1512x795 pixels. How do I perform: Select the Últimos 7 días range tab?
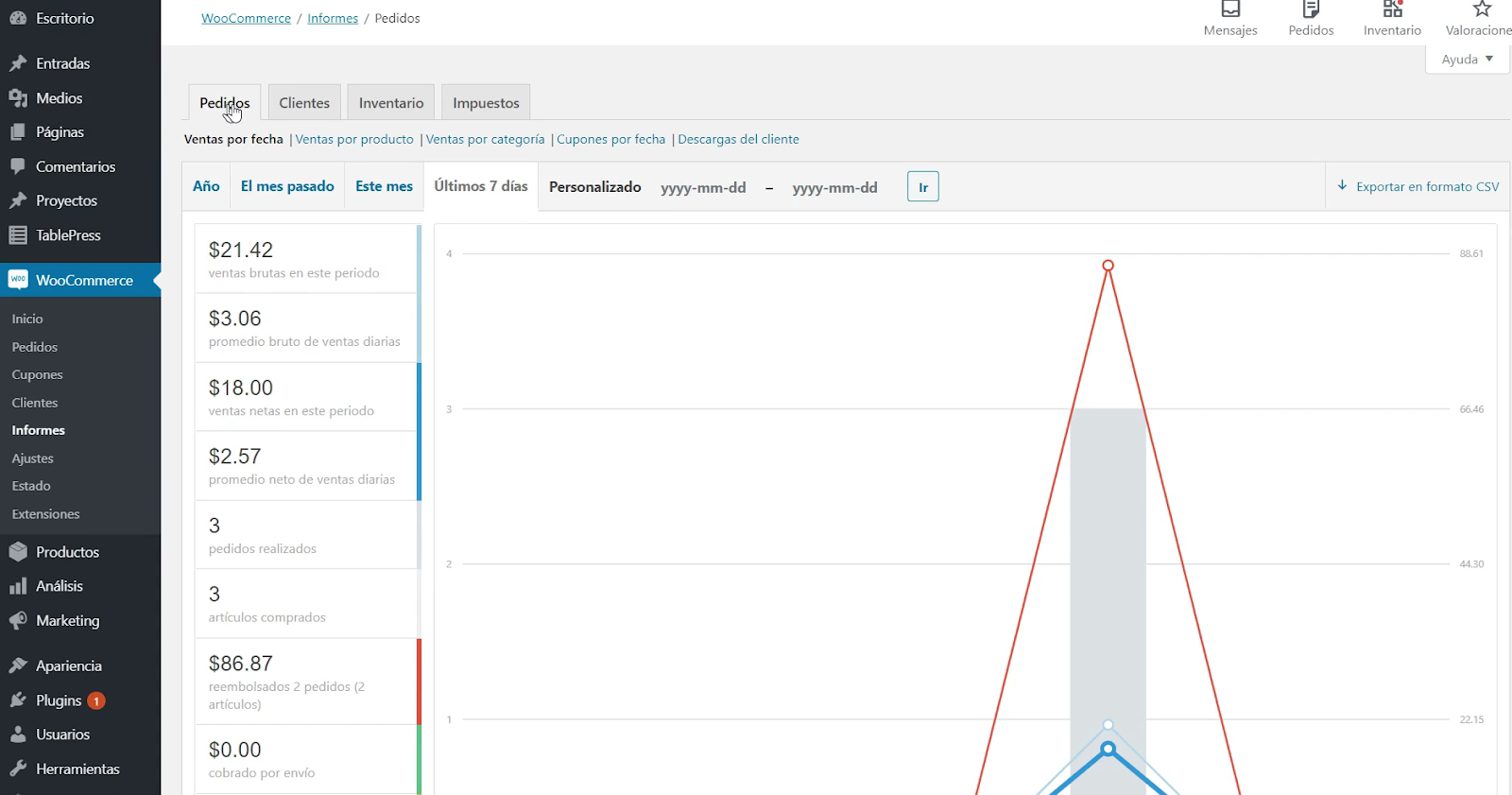click(x=481, y=186)
